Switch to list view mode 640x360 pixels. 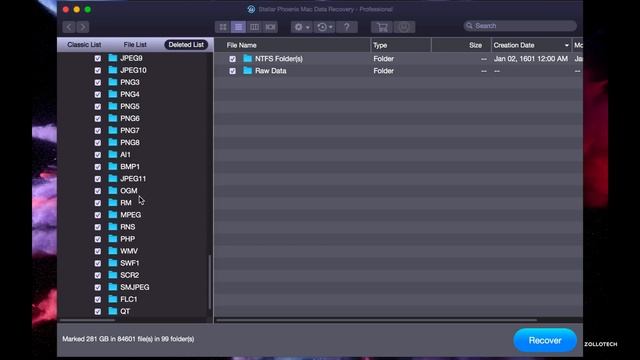238,27
